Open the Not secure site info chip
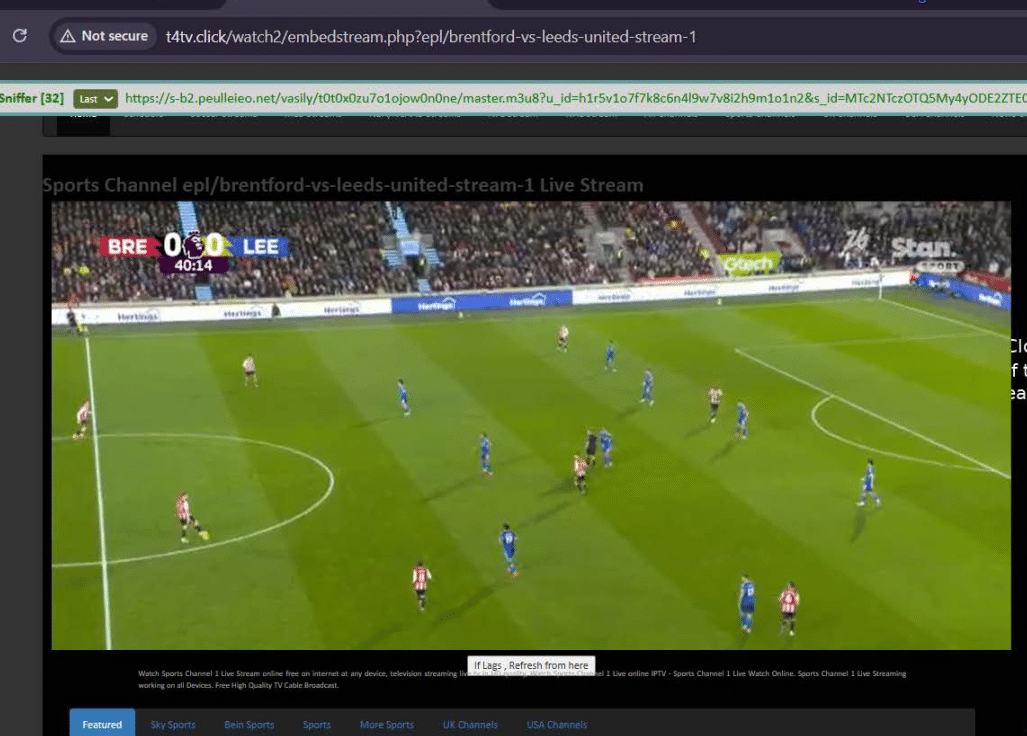The height and width of the screenshot is (736, 1027). pyautogui.click(x=104, y=36)
